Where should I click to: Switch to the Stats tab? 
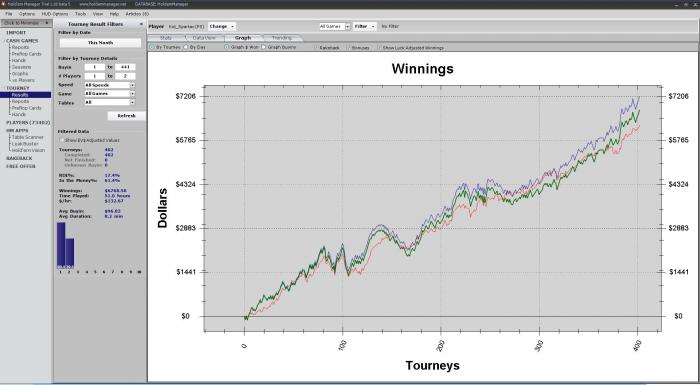click(x=166, y=38)
